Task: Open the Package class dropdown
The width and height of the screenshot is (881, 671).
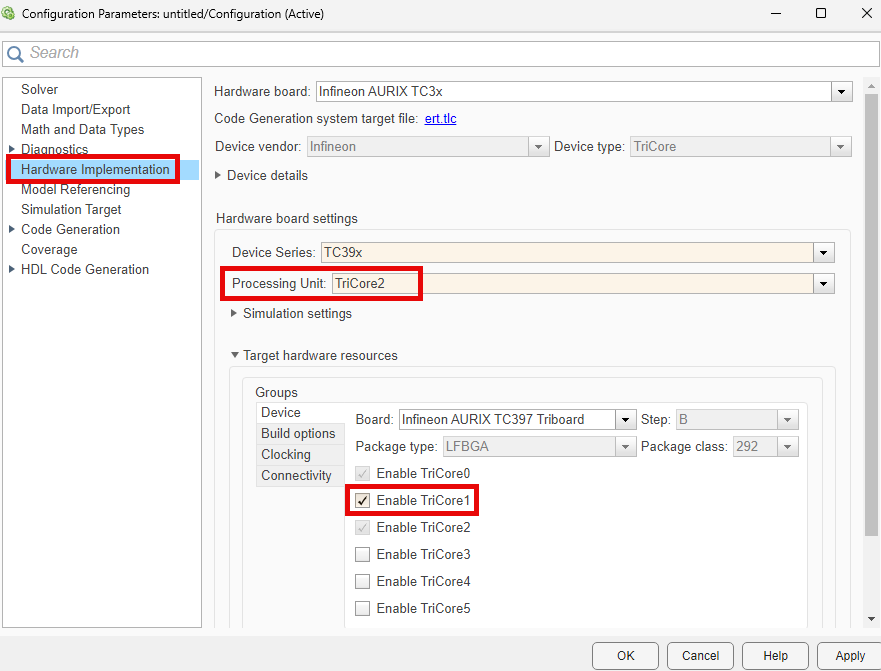Action: click(785, 446)
